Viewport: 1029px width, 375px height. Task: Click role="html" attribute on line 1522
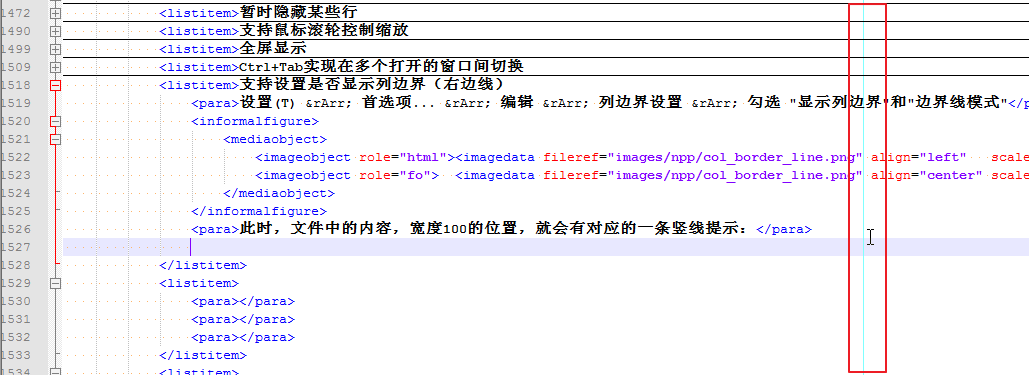click(x=403, y=157)
